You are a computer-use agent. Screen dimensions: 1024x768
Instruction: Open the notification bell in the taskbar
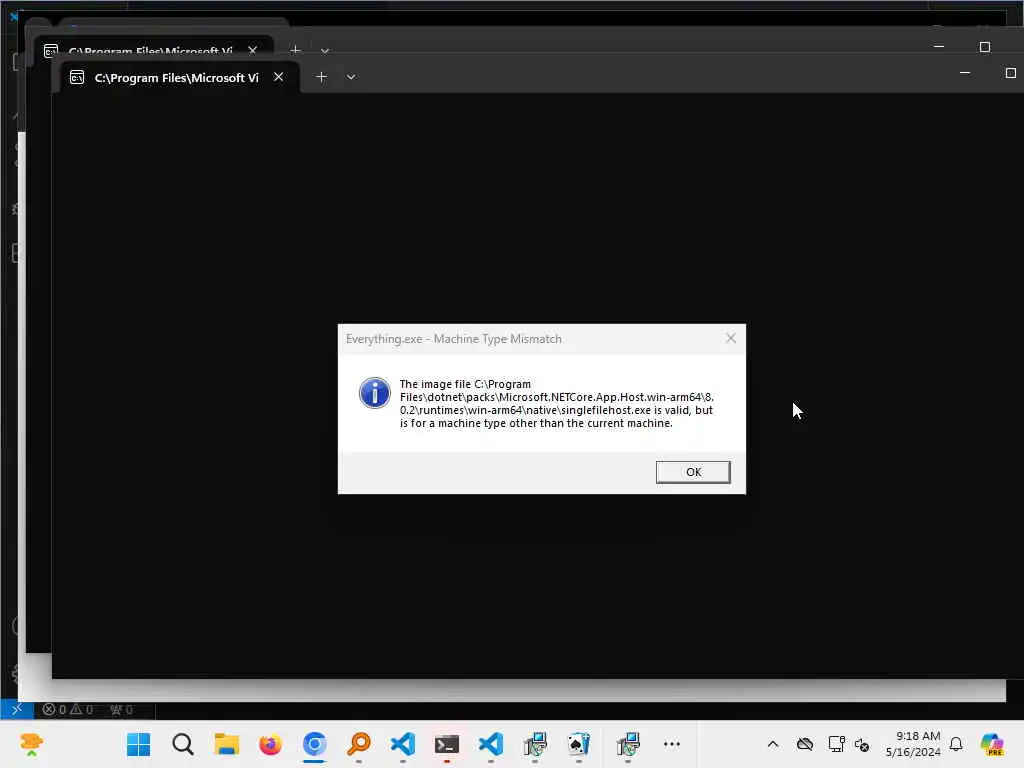point(956,744)
